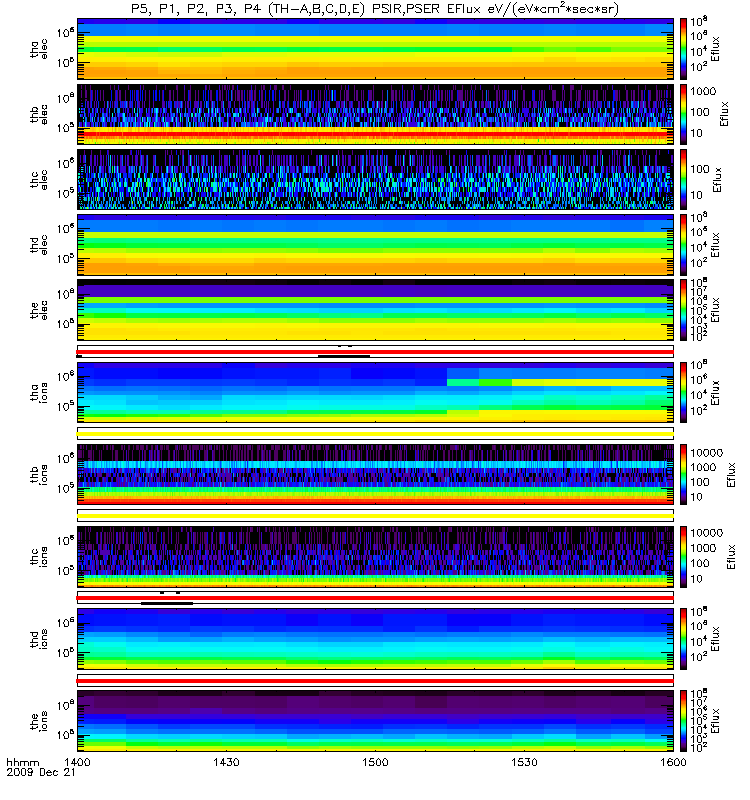Viewport: 750px width, 800px height.
Task: Click the thb ions color bar
Action: point(683,474)
